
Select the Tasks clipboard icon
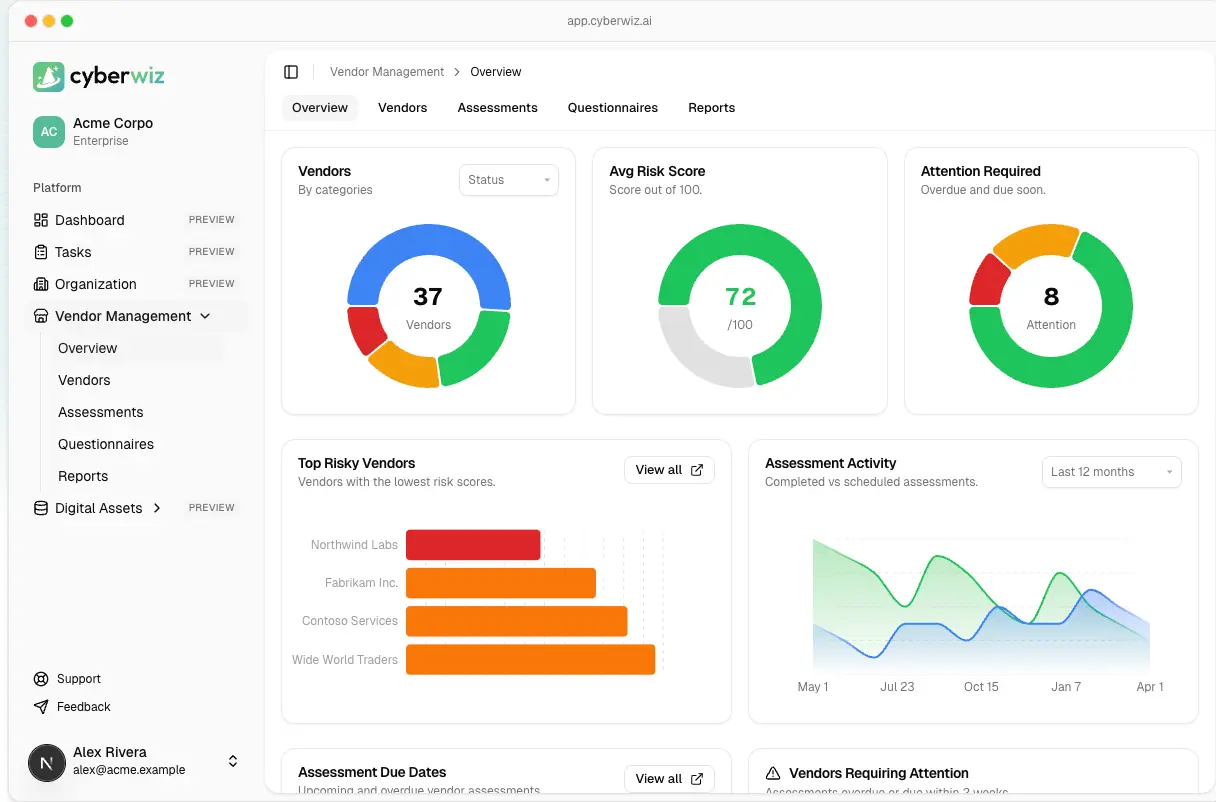click(41, 252)
